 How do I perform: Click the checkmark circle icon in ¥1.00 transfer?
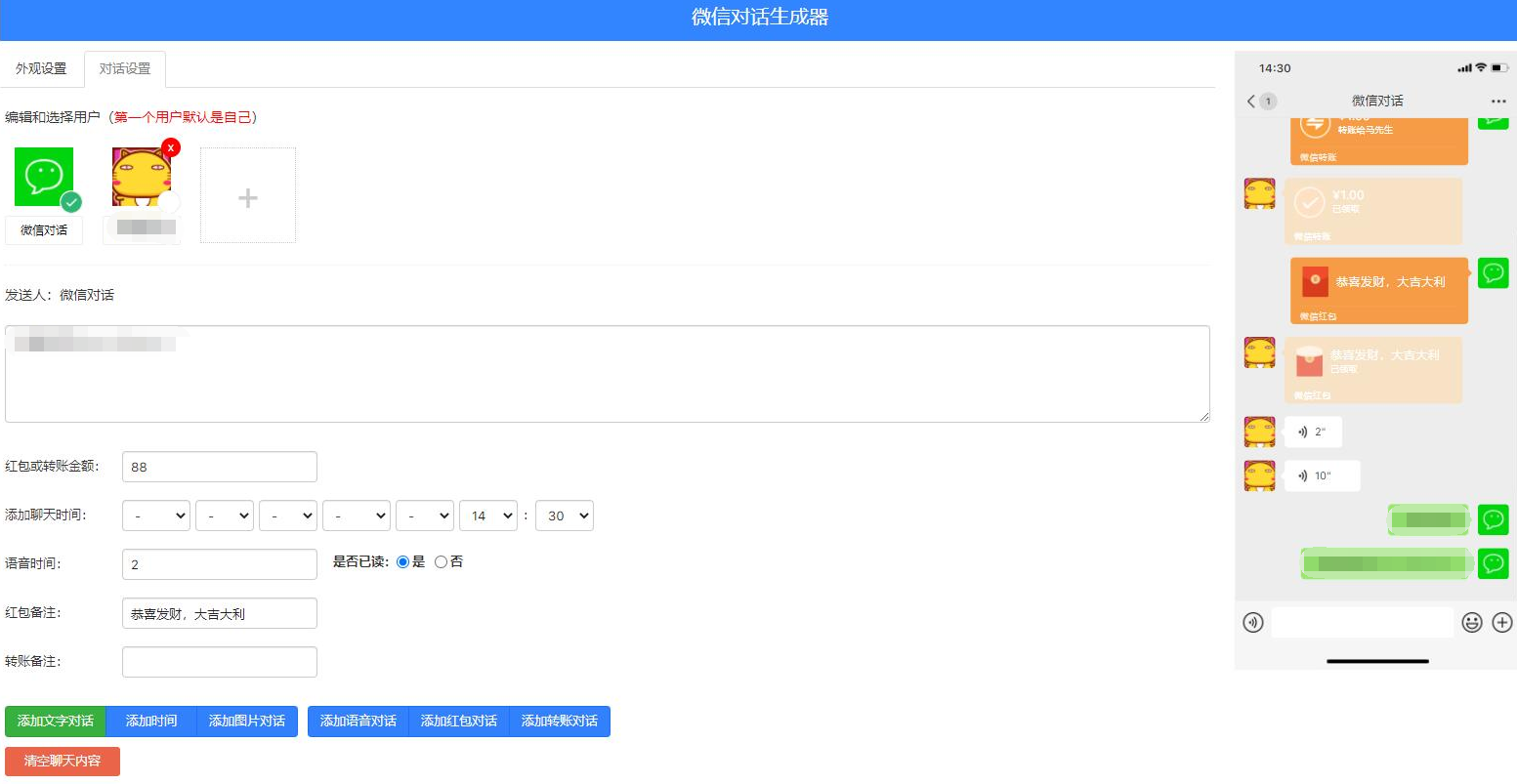[1310, 202]
